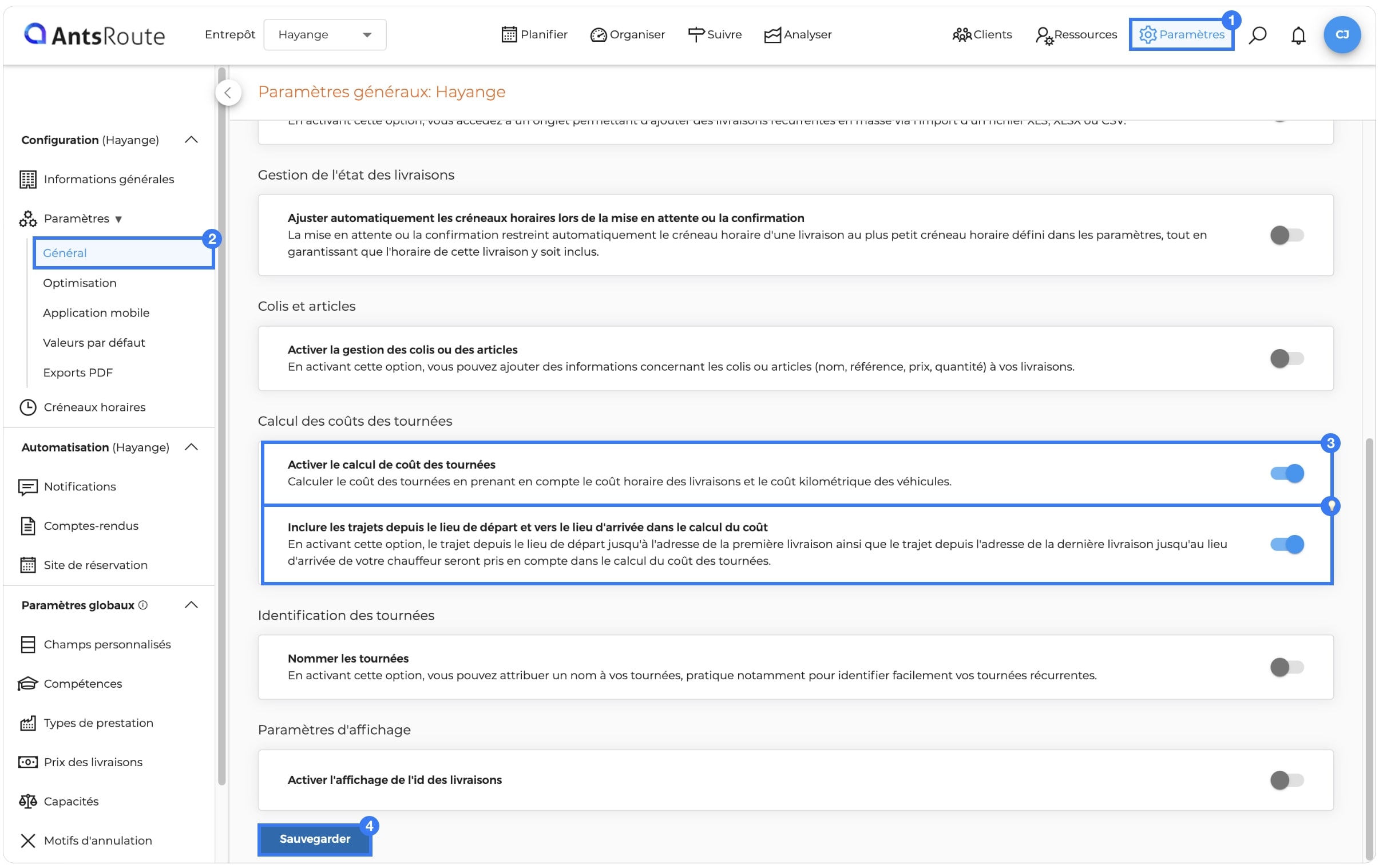This screenshot has height=868, width=1379.
Task: Click the Motifs d'annulation cross icon
Action: (27, 841)
